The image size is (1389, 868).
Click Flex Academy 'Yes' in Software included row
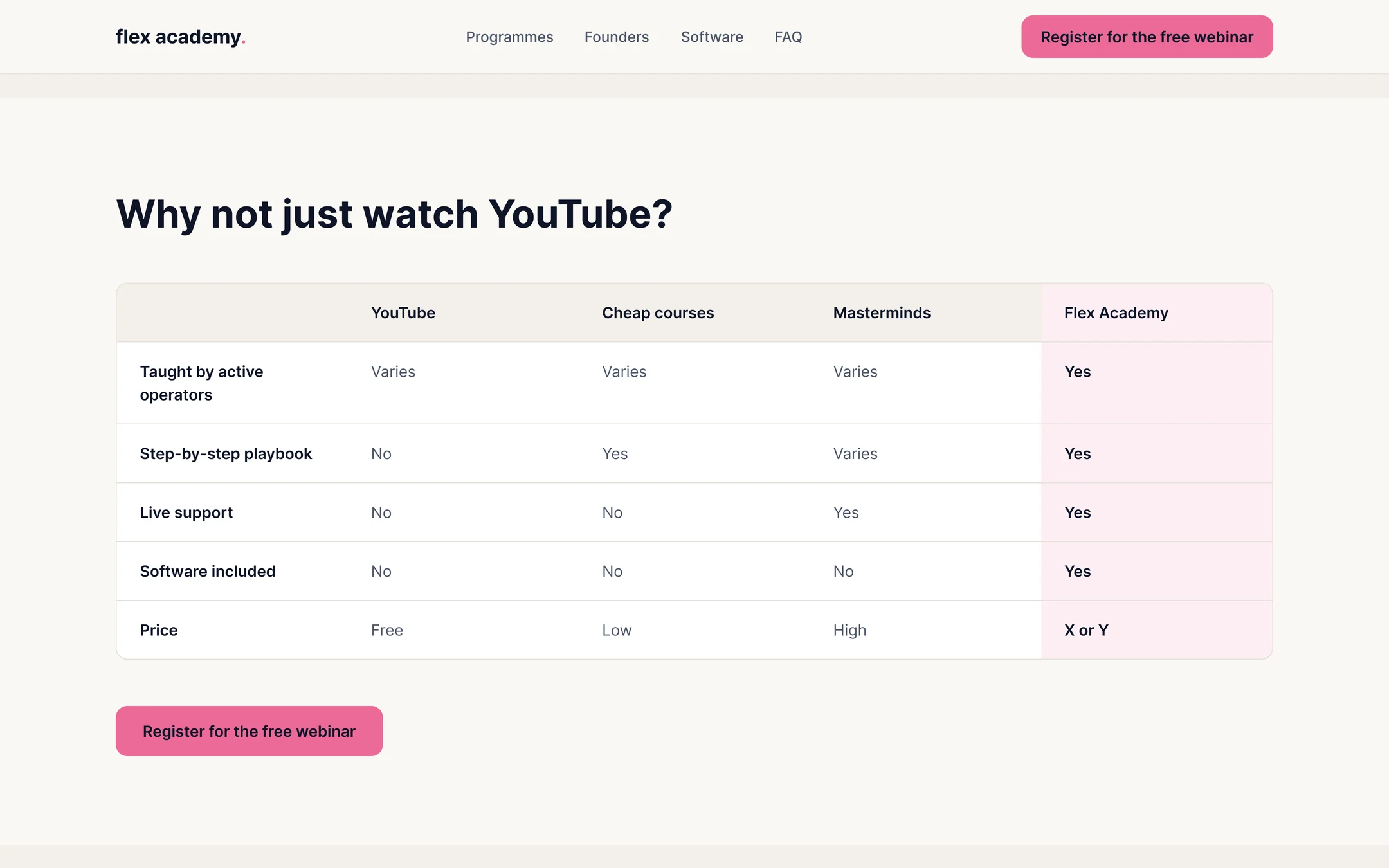pyautogui.click(x=1078, y=571)
